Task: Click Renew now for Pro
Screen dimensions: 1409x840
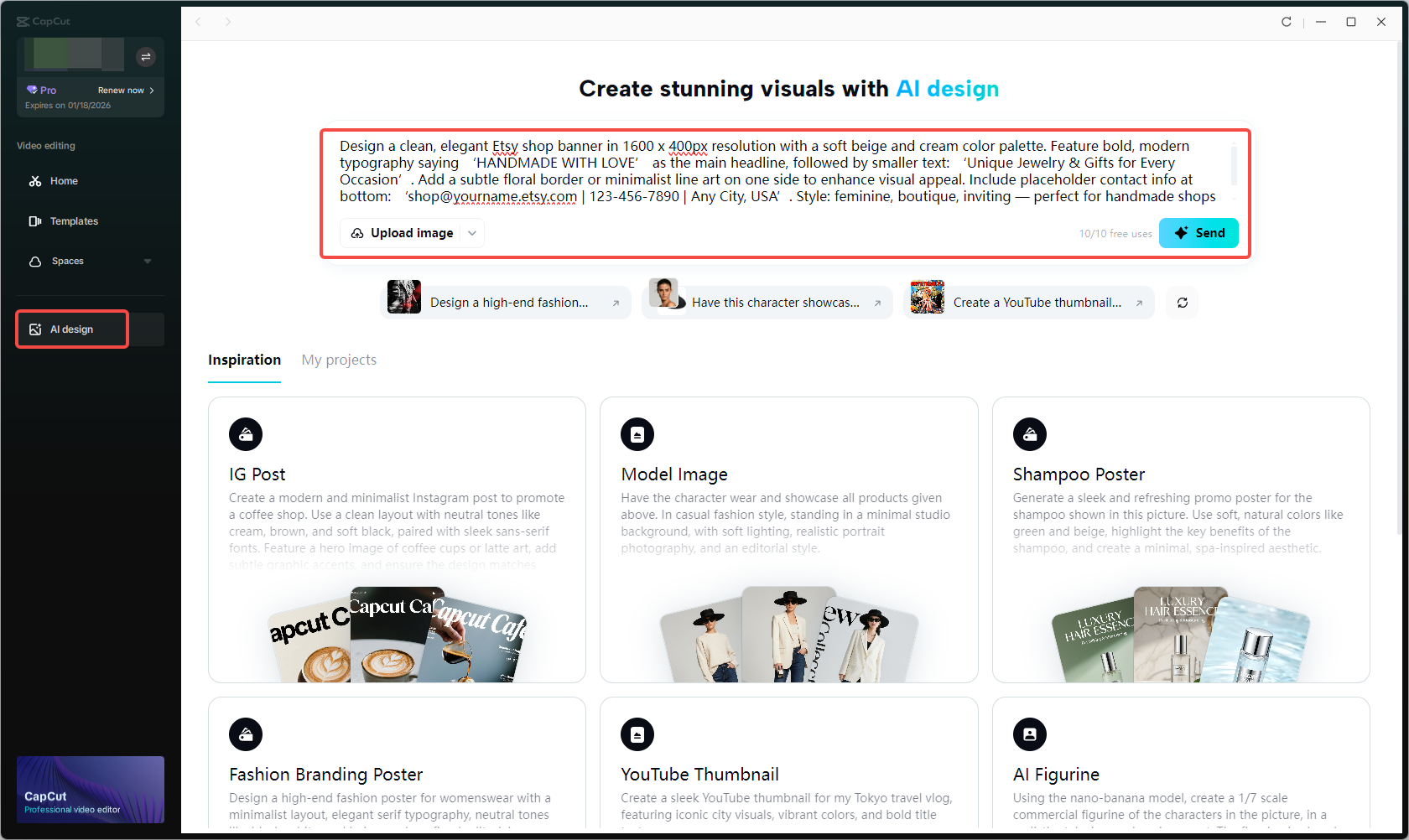Action: (122, 90)
